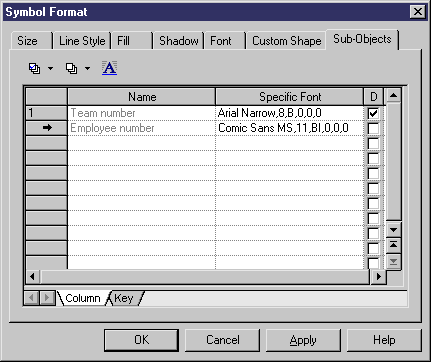
Task: Open font selection with underlined A icon
Action: pyautogui.click(x=109, y=68)
